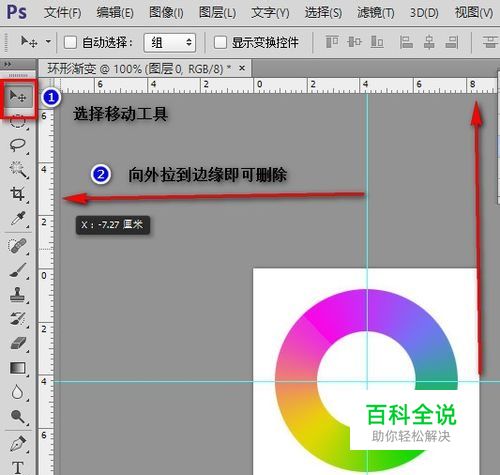Click the align top edges button
The height and width of the screenshot is (475, 500).
pyautogui.click(x=332, y=42)
